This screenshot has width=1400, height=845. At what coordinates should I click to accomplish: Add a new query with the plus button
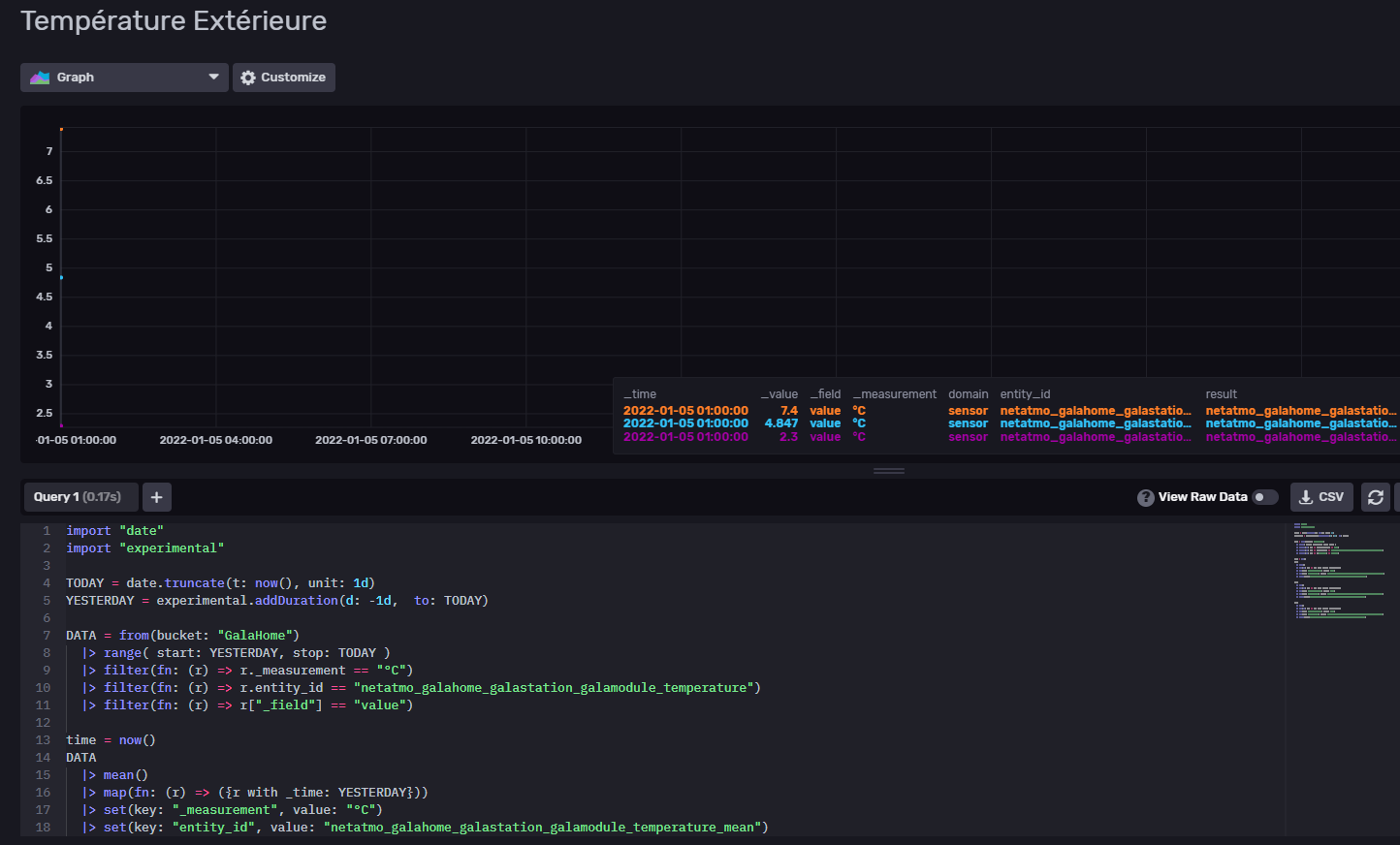[x=157, y=497]
